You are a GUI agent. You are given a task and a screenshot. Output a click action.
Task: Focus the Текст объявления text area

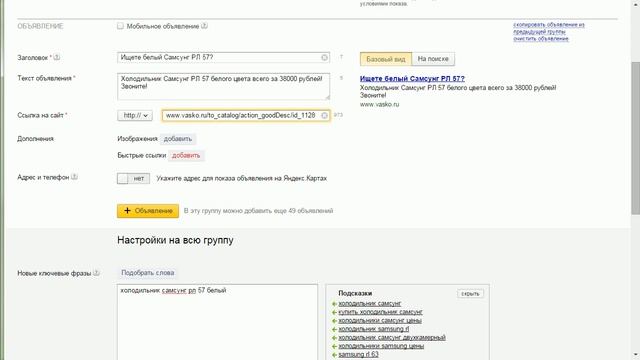coord(223,87)
